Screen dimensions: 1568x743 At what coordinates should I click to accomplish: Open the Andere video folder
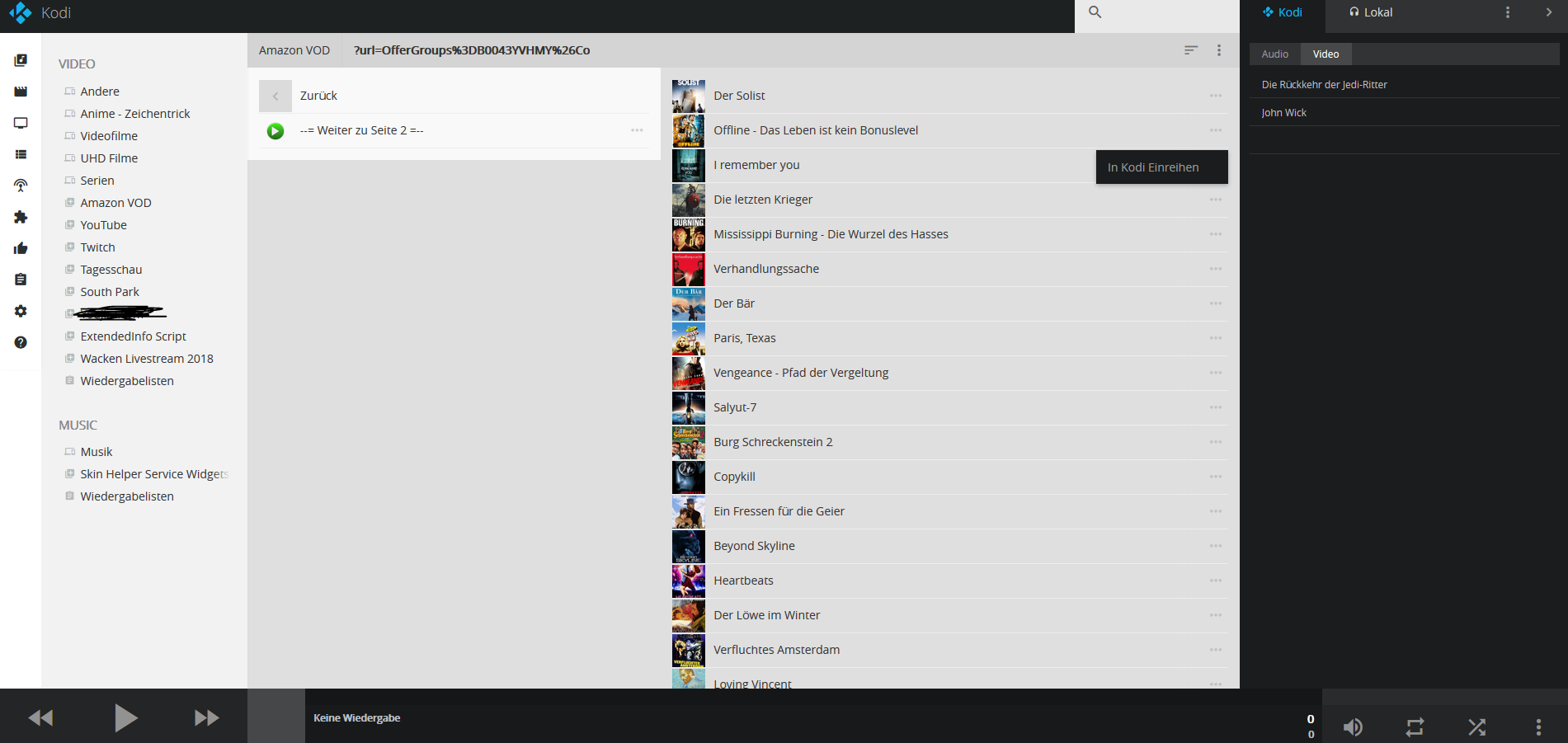[x=100, y=92]
